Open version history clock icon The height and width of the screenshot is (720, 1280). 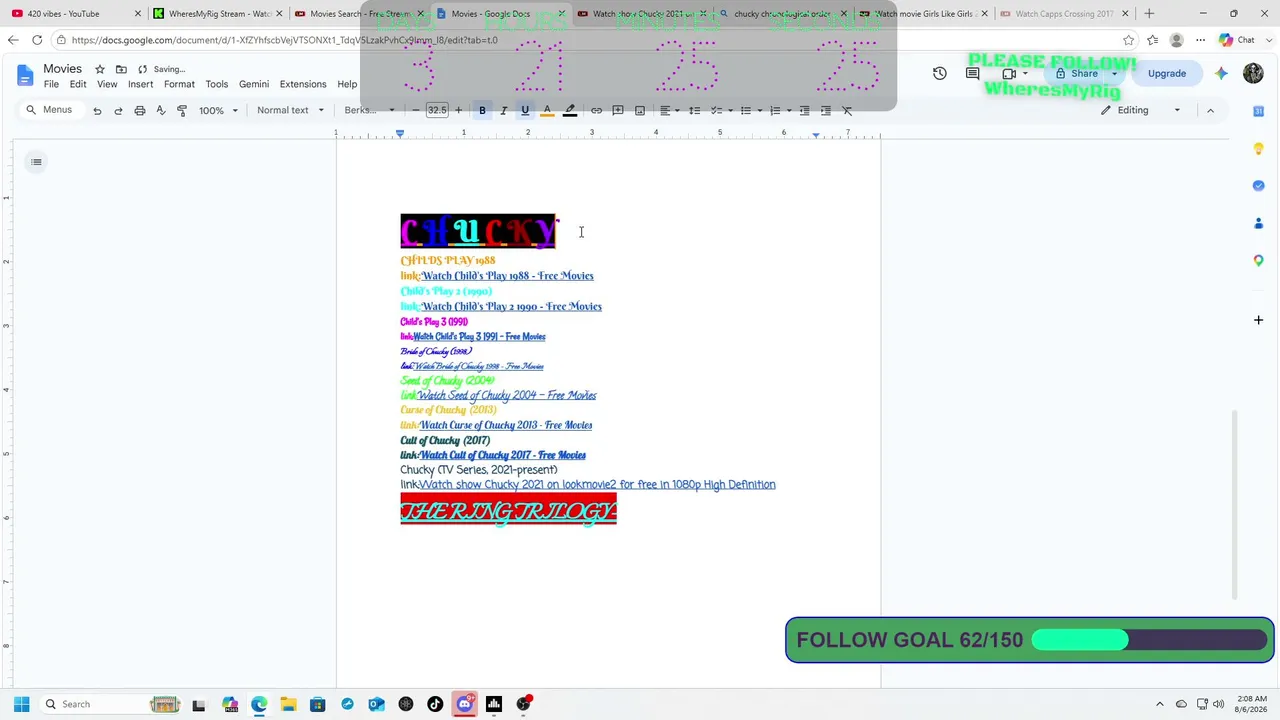(939, 73)
